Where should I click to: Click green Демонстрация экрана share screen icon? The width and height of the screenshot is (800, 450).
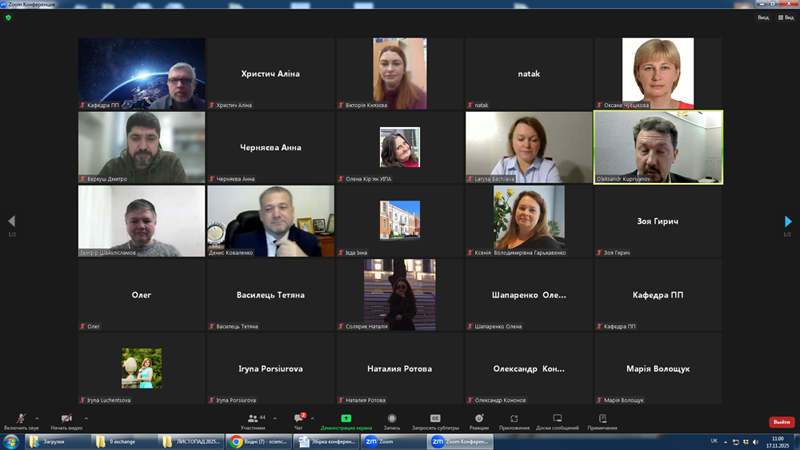(x=346, y=419)
